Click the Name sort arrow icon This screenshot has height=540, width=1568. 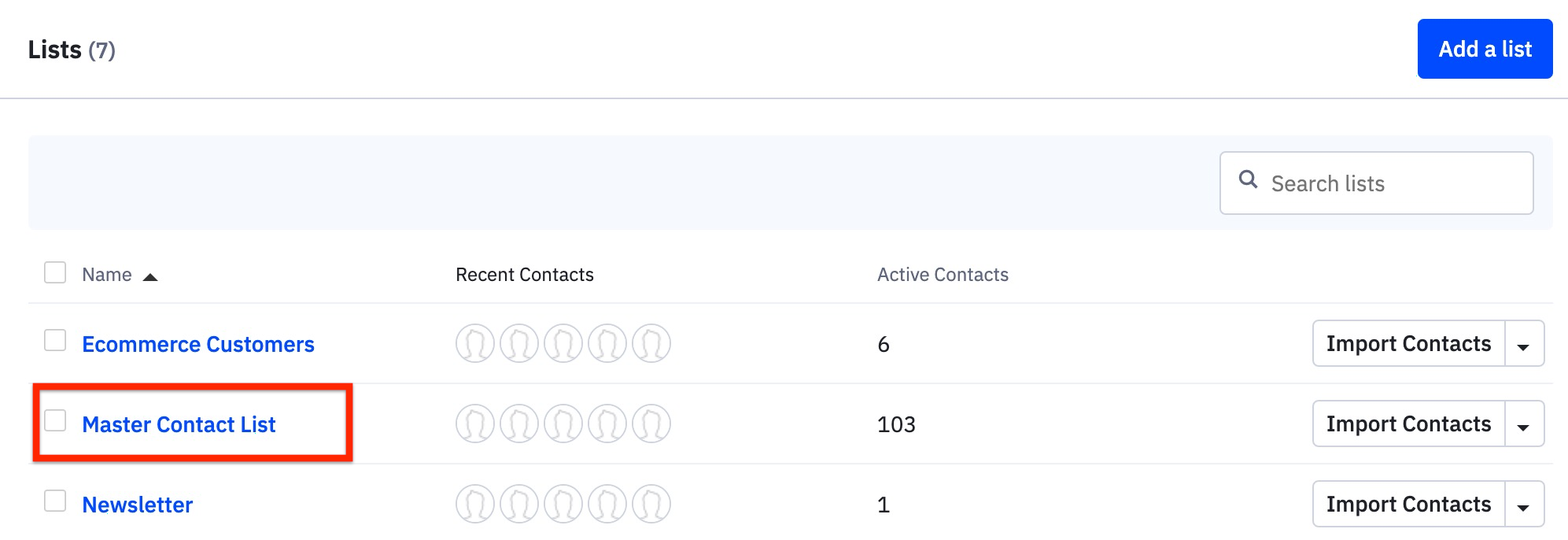(x=150, y=276)
